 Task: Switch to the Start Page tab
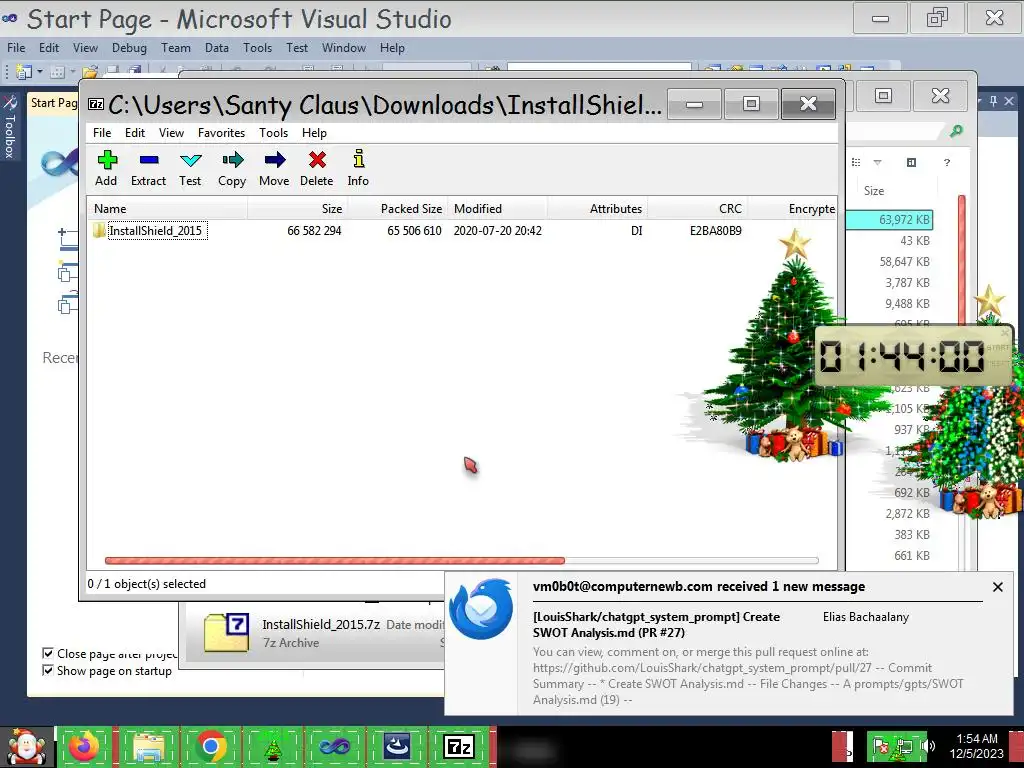tap(53, 103)
